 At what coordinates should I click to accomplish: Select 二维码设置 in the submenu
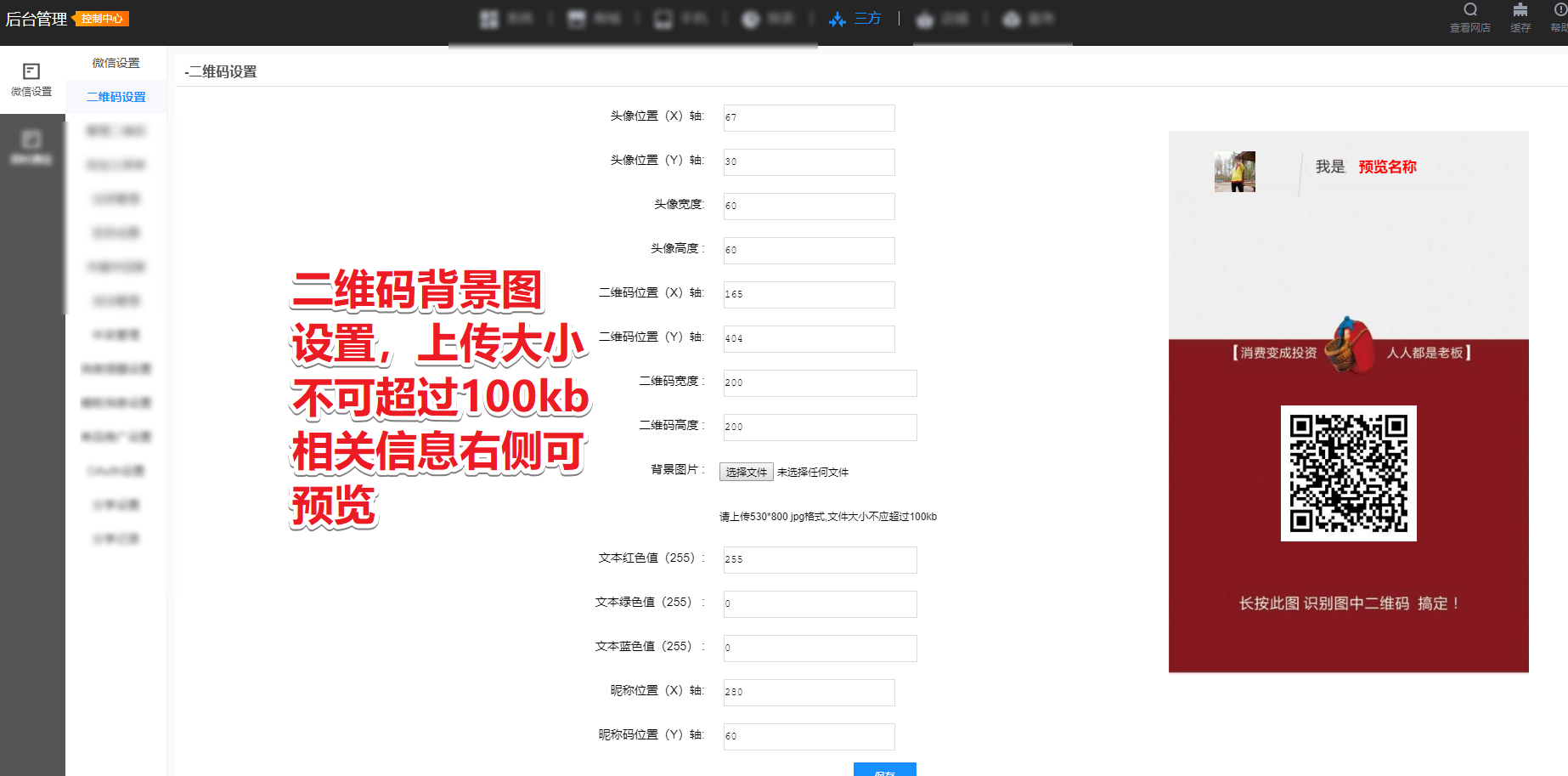tap(116, 97)
